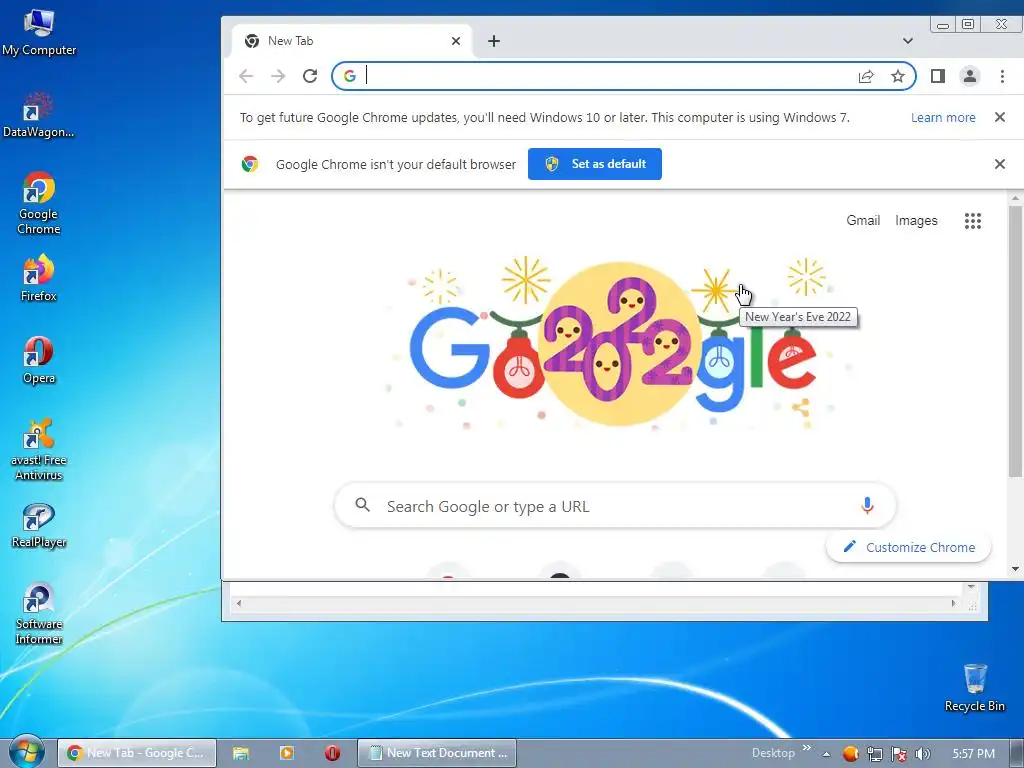Image resolution: width=1024 pixels, height=768 pixels.
Task: Open Windows Explorer from the taskbar
Action: [240, 753]
